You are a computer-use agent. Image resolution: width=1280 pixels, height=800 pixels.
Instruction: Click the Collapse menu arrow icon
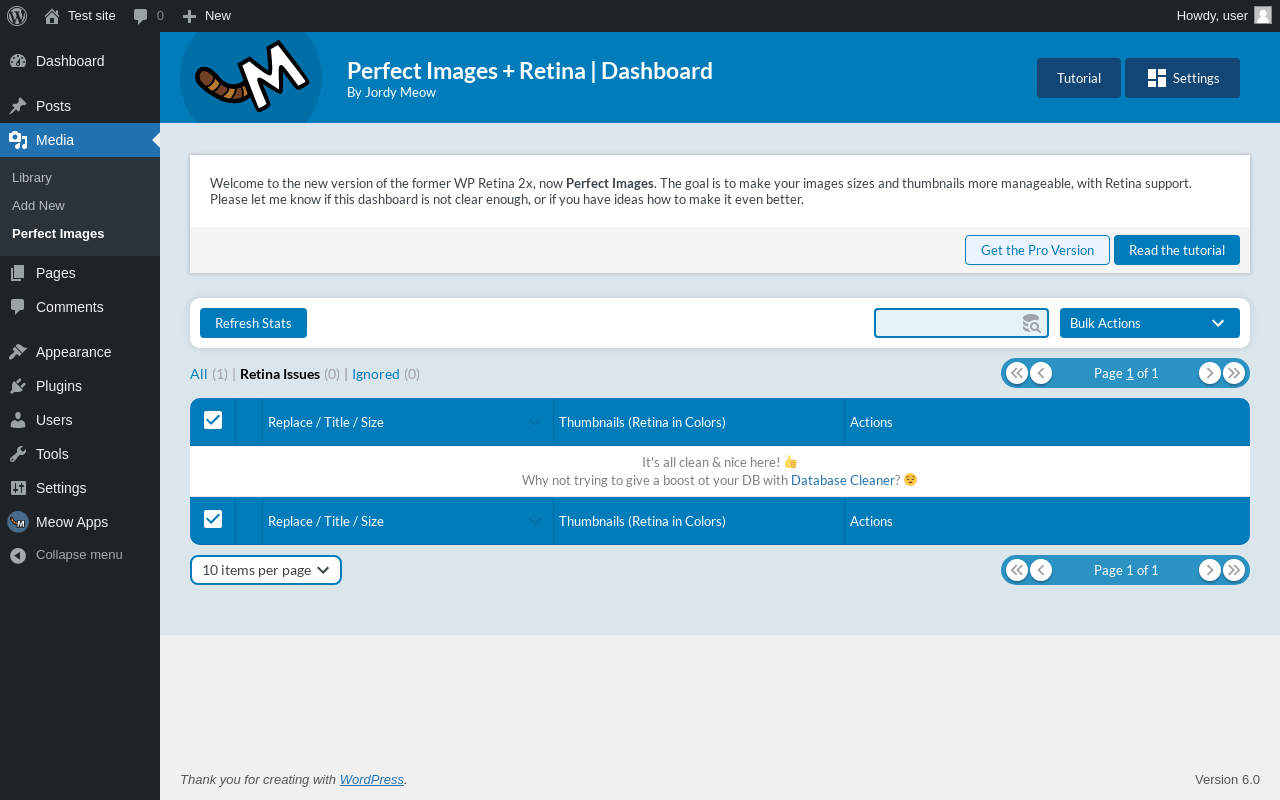[x=18, y=555]
